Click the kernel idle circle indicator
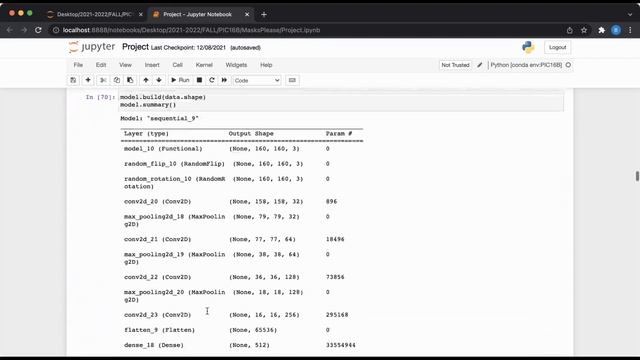The width and height of the screenshot is (640, 360). 568,65
